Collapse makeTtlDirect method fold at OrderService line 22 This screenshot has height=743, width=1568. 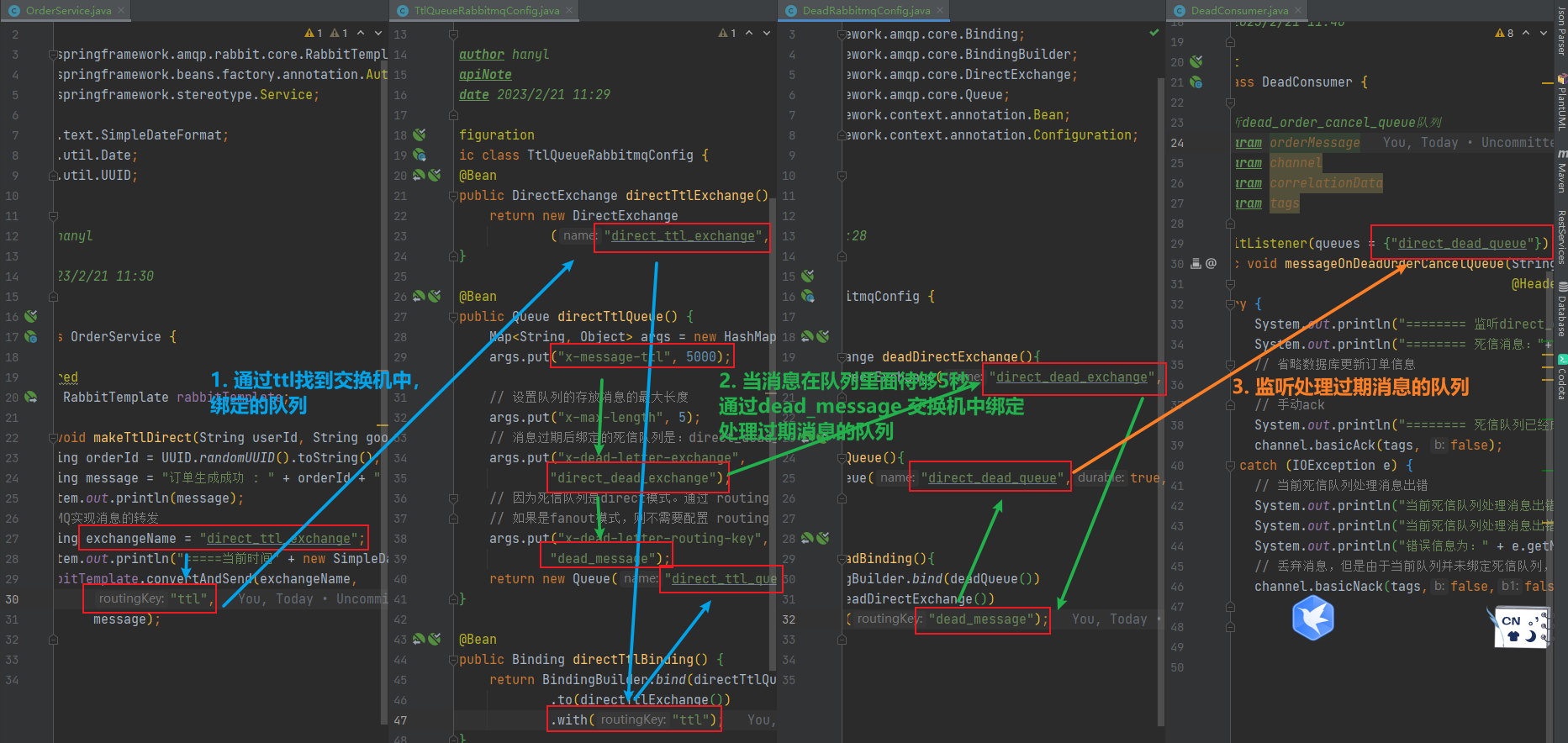point(53,438)
